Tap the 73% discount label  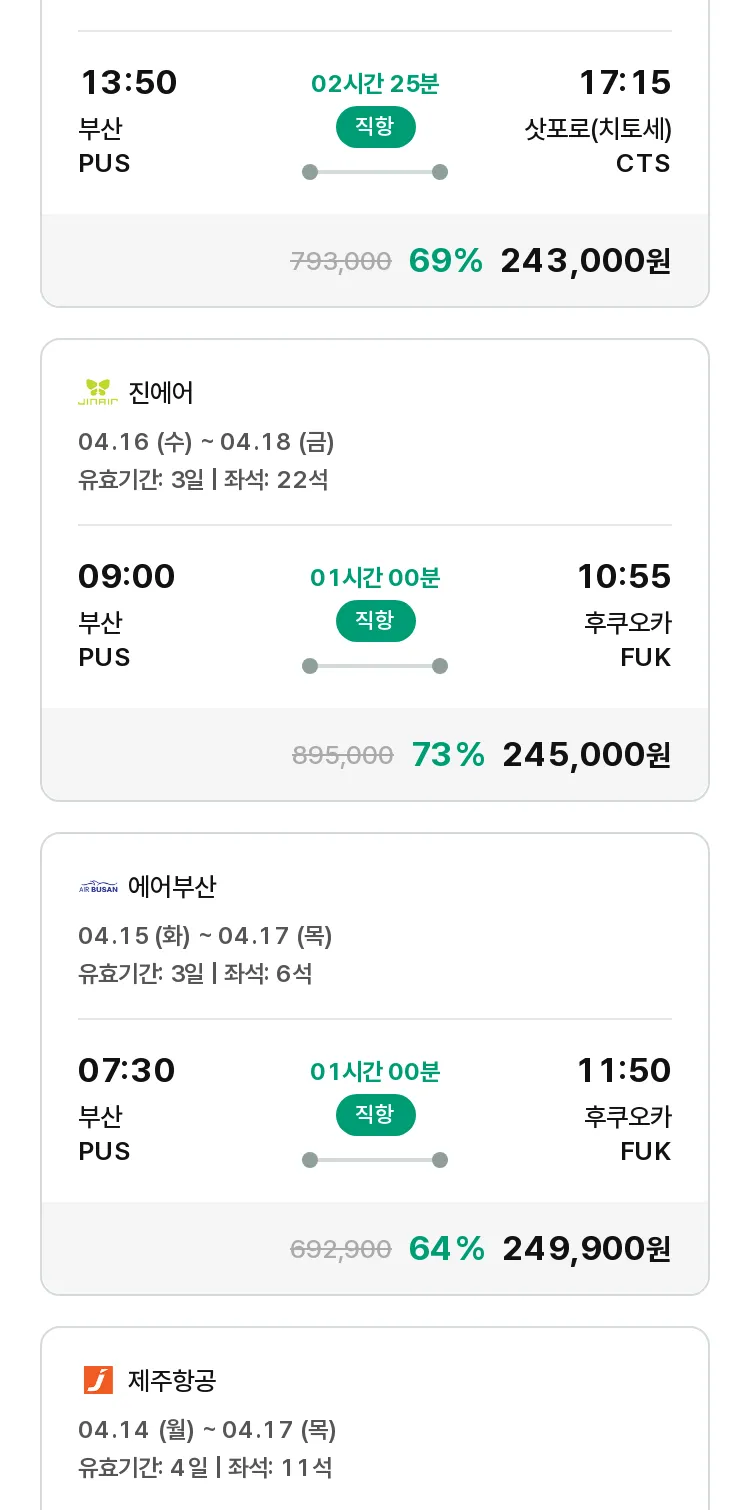tap(448, 755)
